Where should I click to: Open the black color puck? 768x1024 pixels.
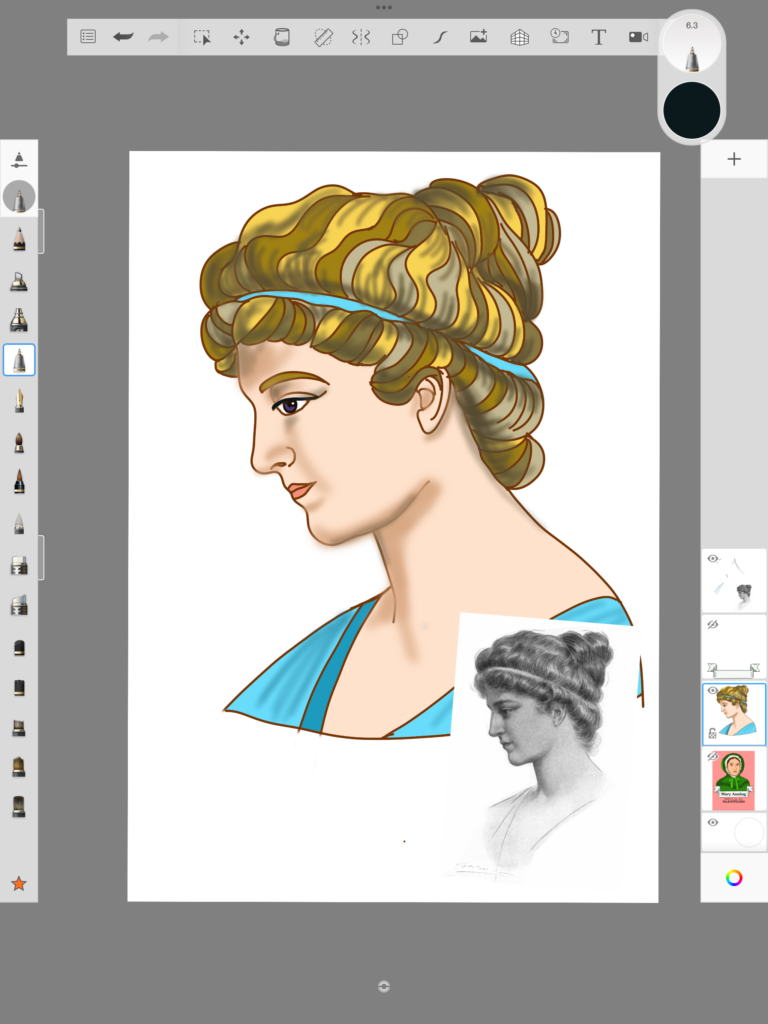click(x=692, y=110)
